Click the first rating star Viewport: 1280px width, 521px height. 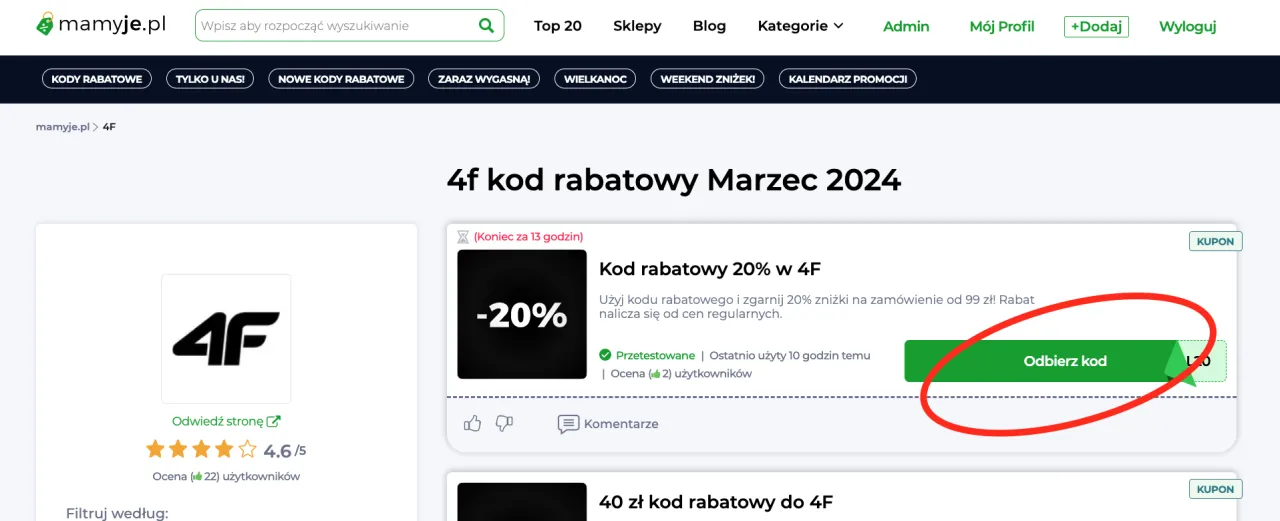(155, 449)
